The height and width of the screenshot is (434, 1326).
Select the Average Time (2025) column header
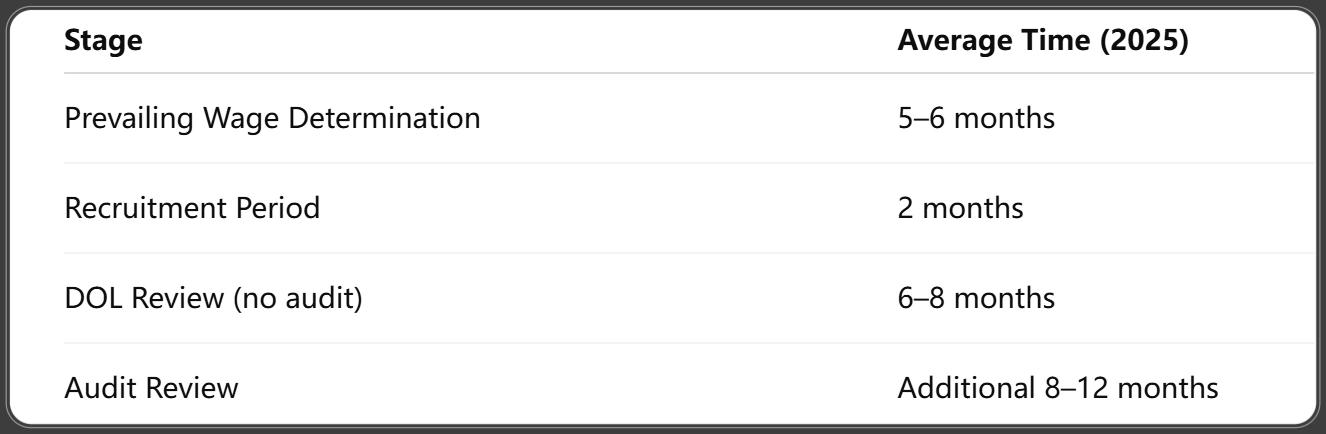pyautogui.click(x=1043, y=45)
